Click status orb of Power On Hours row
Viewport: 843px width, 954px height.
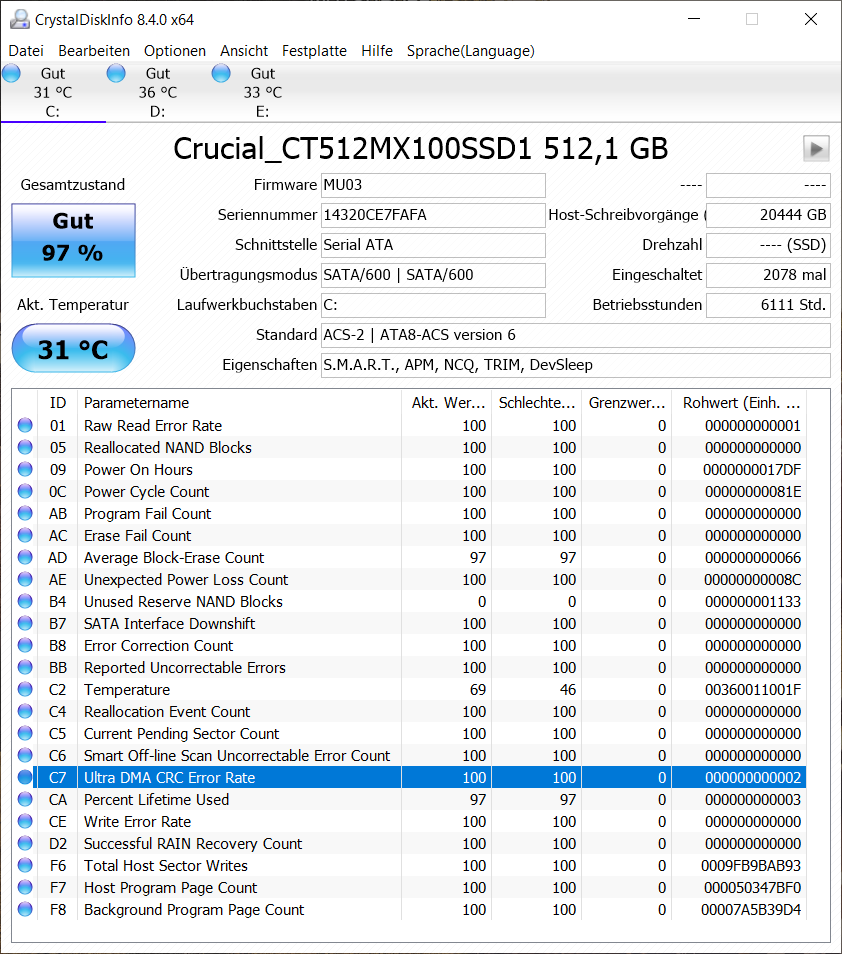tap(25, 469)
